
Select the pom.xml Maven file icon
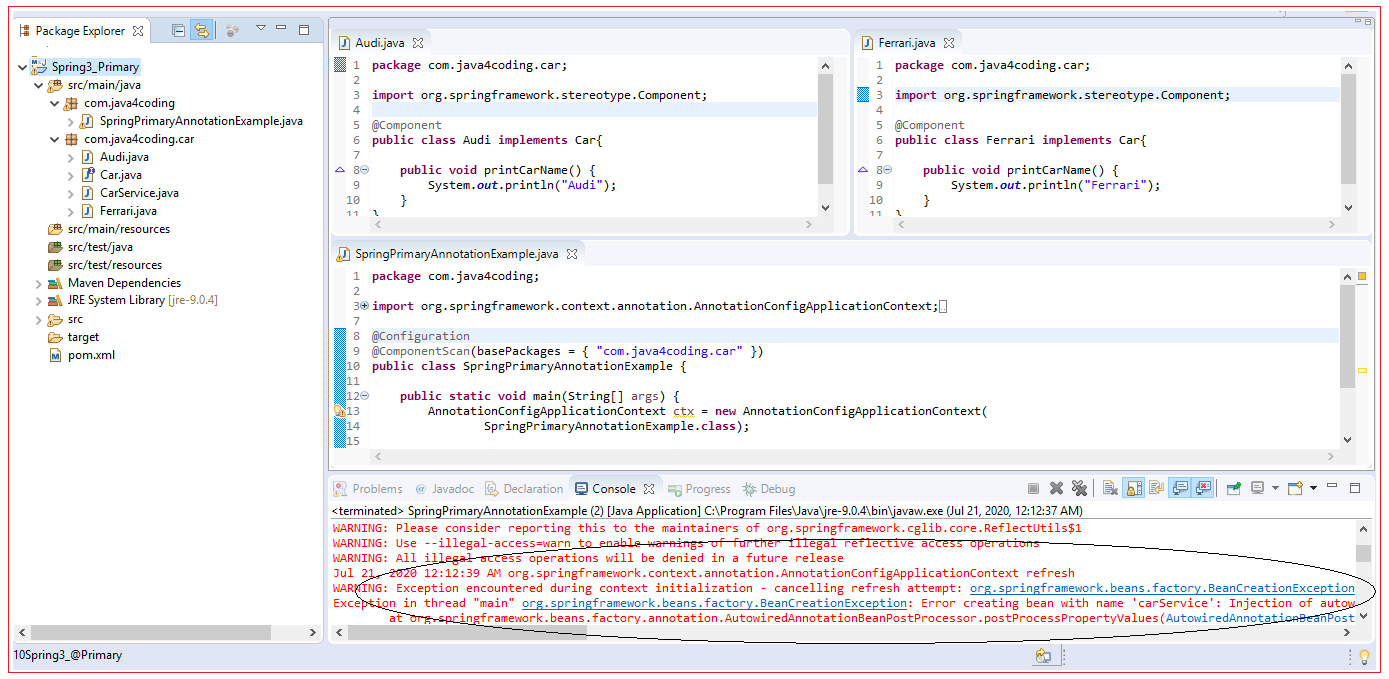point(56,355)
